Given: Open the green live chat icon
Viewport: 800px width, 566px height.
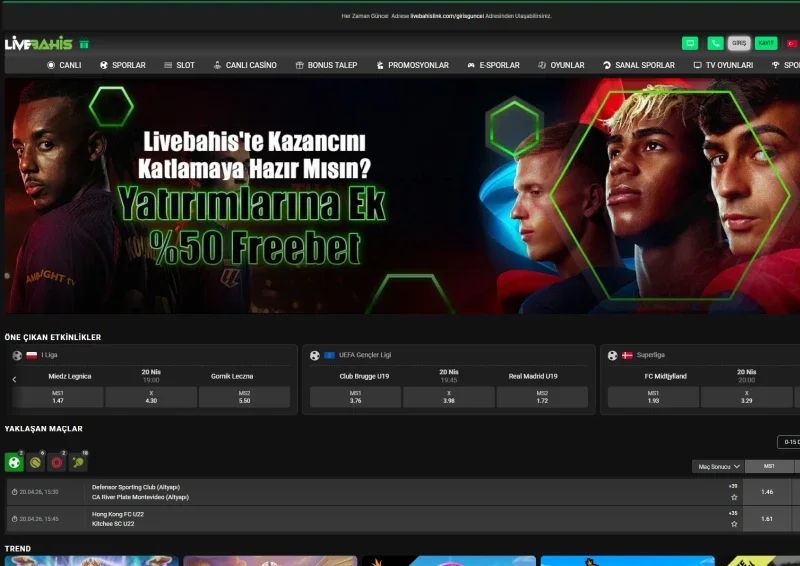Looking at the screenshot, I should (690, 43).
